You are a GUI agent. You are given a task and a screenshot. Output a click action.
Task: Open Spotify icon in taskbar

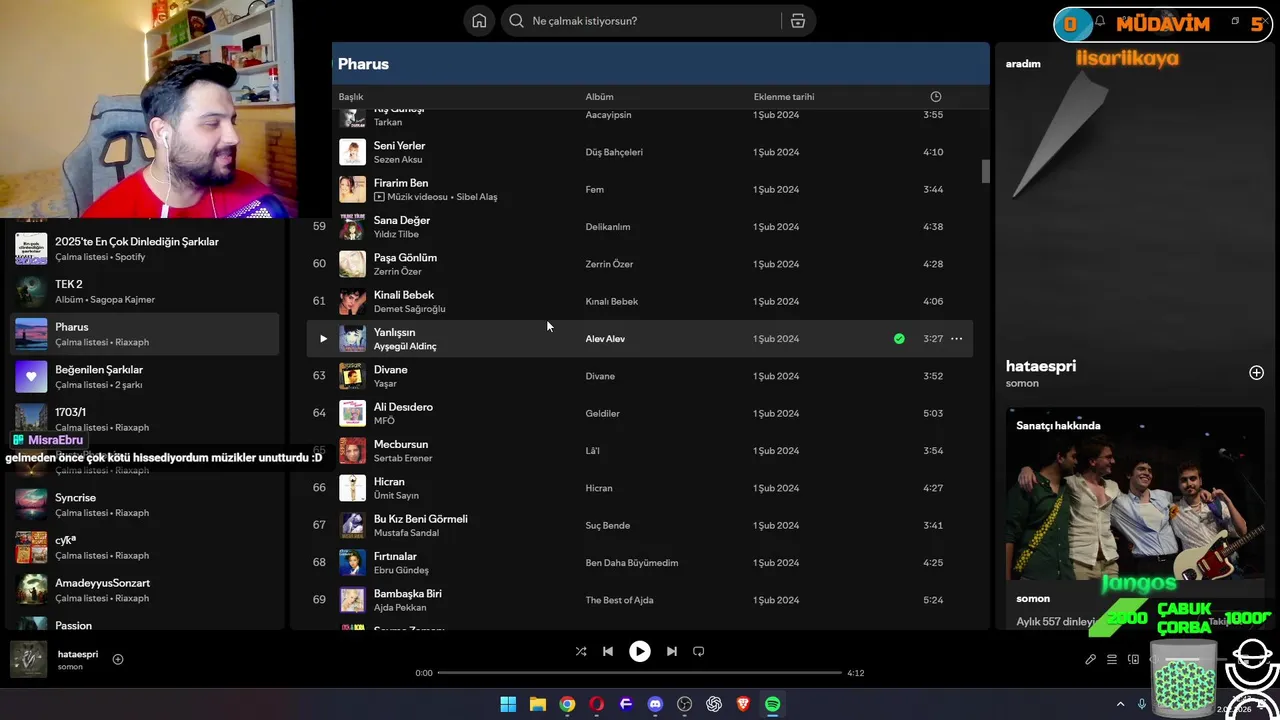pos(772,704)
